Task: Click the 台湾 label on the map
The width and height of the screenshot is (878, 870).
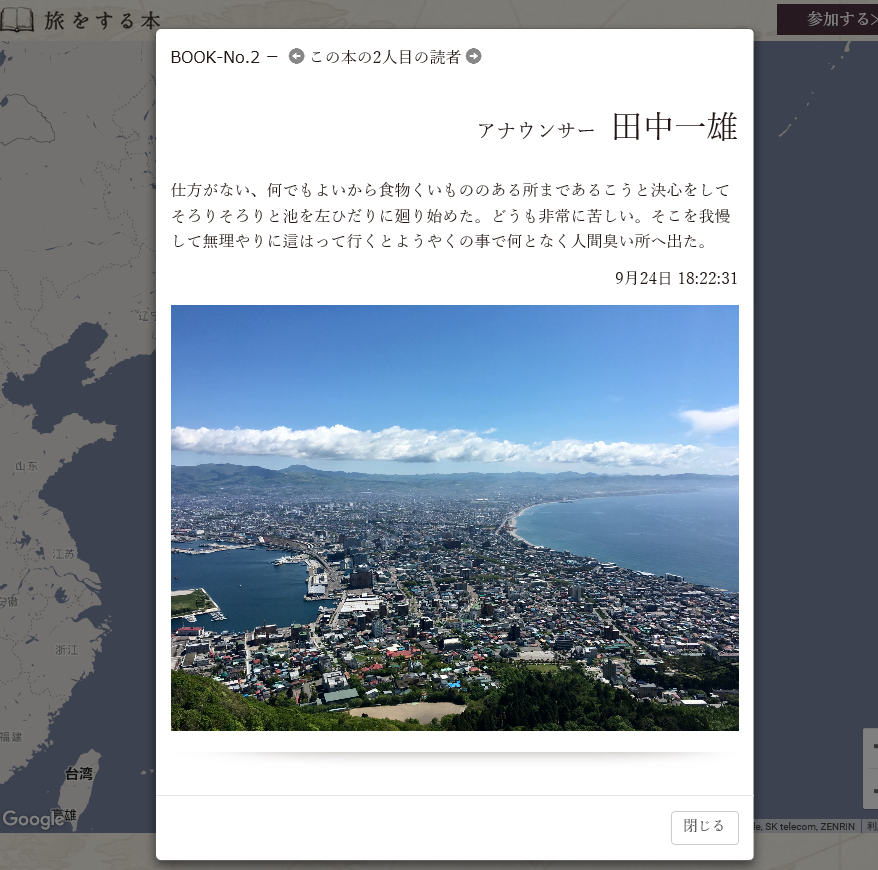Action: click(x=79, y=773)
